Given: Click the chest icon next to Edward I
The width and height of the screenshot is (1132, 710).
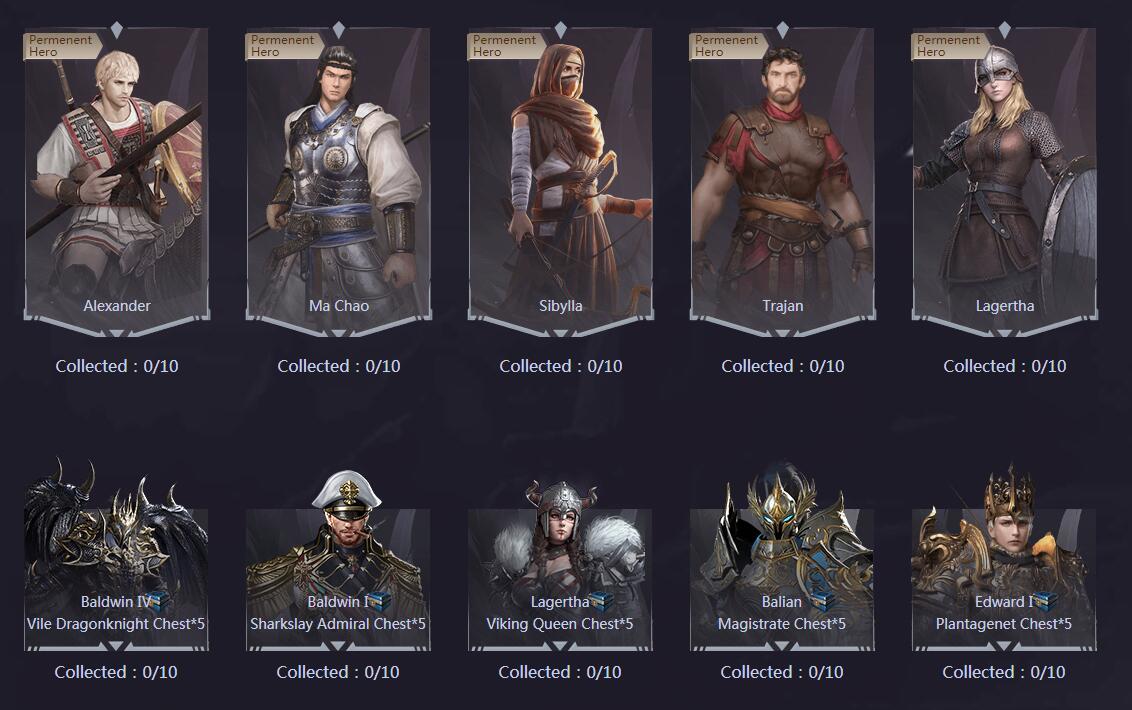Looking at the screenshot, I should click(x=1043, y=601).
